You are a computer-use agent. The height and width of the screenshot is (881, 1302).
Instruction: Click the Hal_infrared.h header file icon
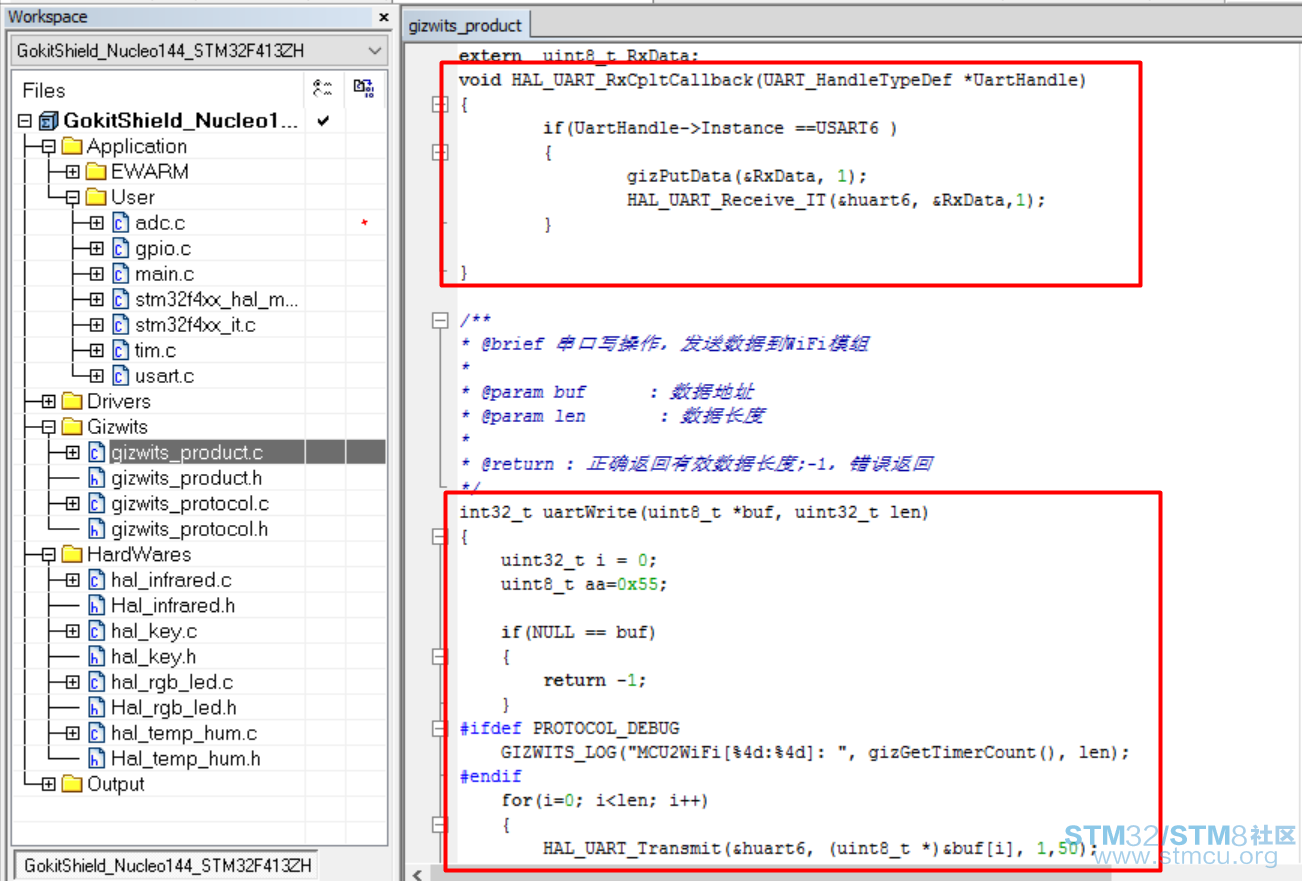96,606
